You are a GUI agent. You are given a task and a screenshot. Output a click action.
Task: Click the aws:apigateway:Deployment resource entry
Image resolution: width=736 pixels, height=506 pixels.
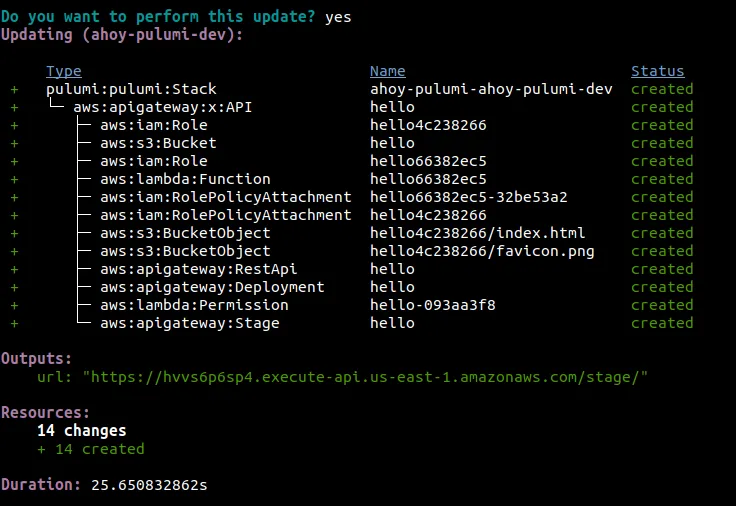coord(212,287)
